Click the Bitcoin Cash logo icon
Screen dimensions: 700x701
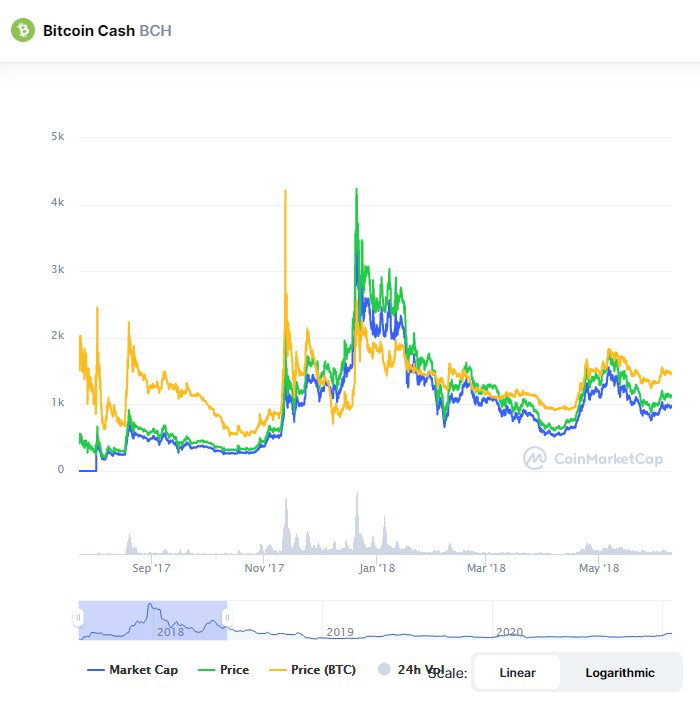(23, 30)
